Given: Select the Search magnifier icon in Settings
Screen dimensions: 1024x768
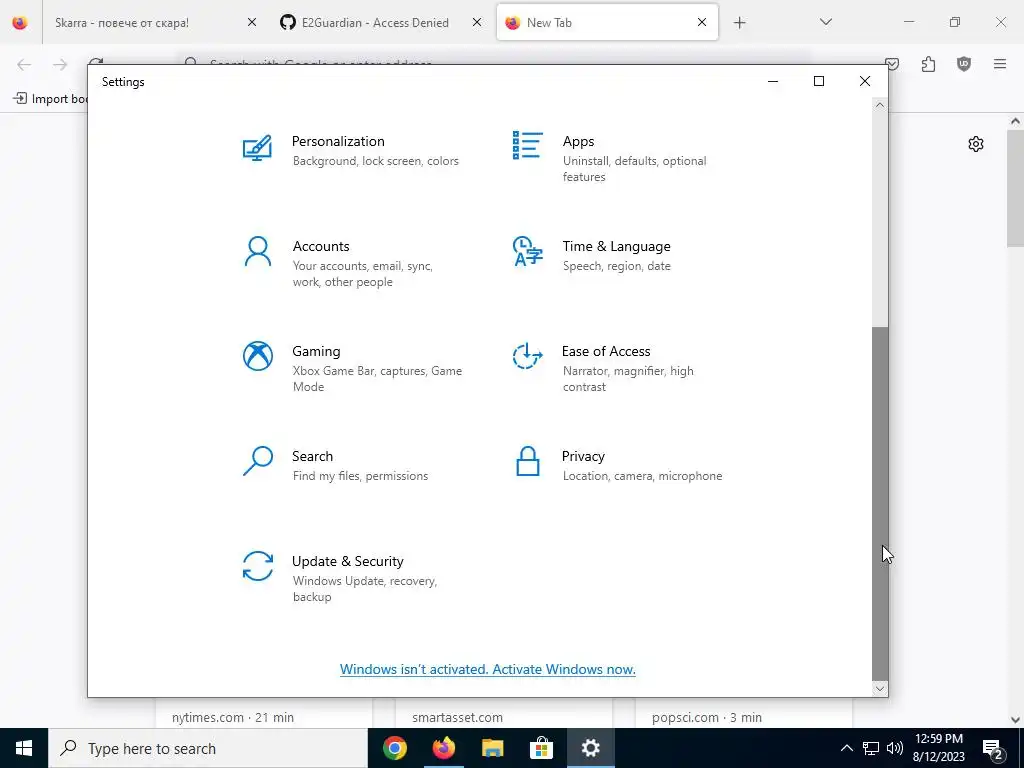Looking at the screenshot, I should (258, 461).
